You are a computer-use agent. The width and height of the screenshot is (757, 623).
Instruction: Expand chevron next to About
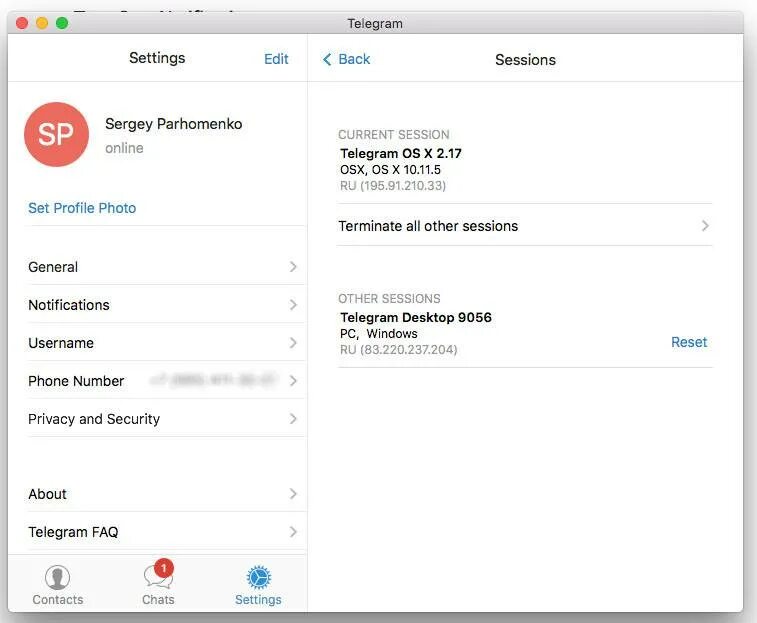coord(293,494)
